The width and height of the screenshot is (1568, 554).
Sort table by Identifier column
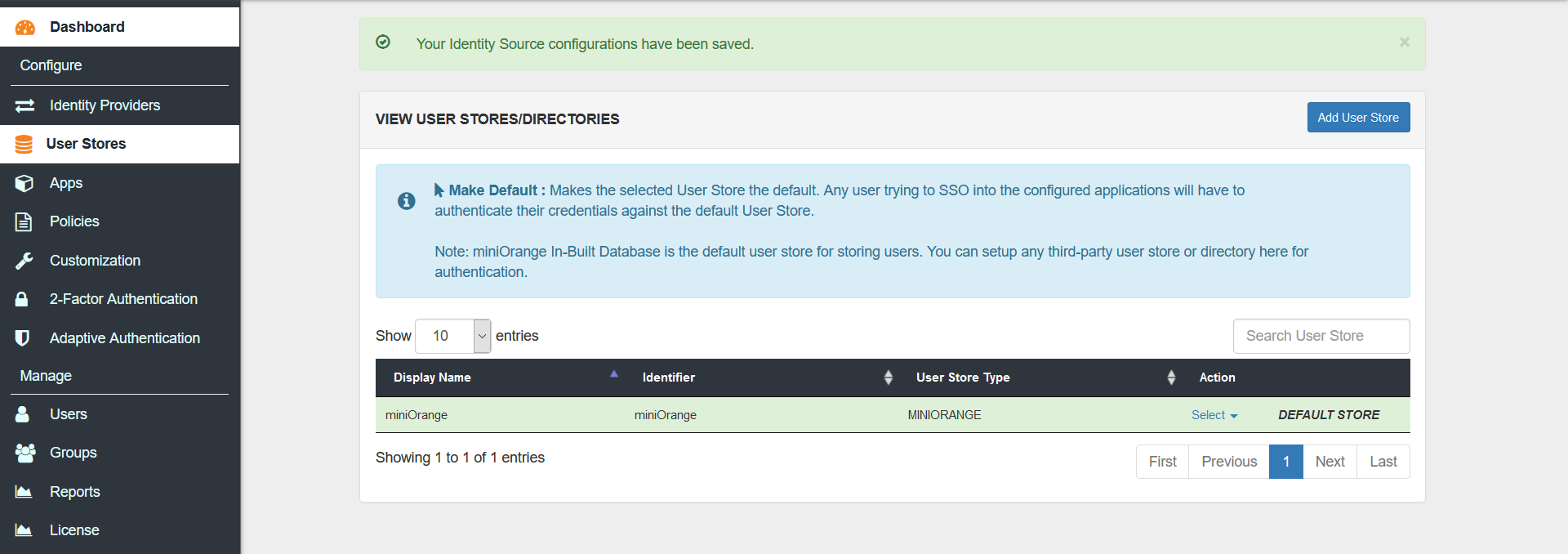pos(763,378)
